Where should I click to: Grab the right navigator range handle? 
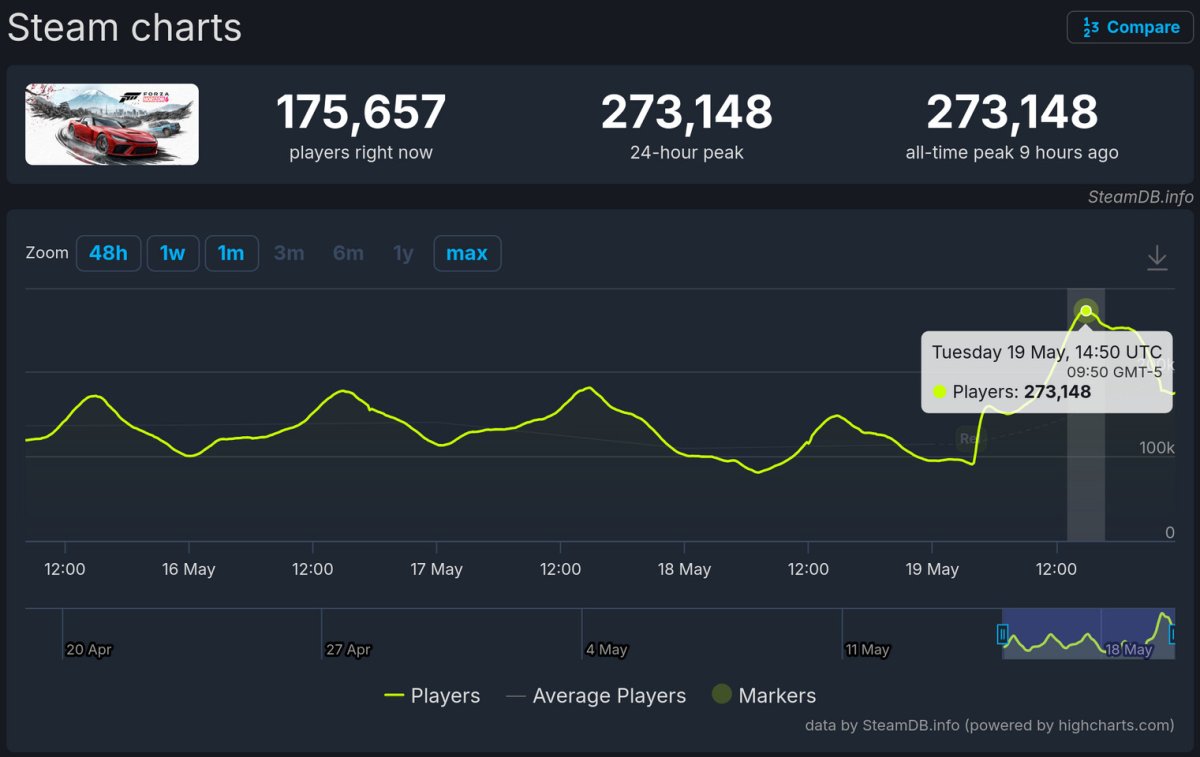(x=1173, y=634)
